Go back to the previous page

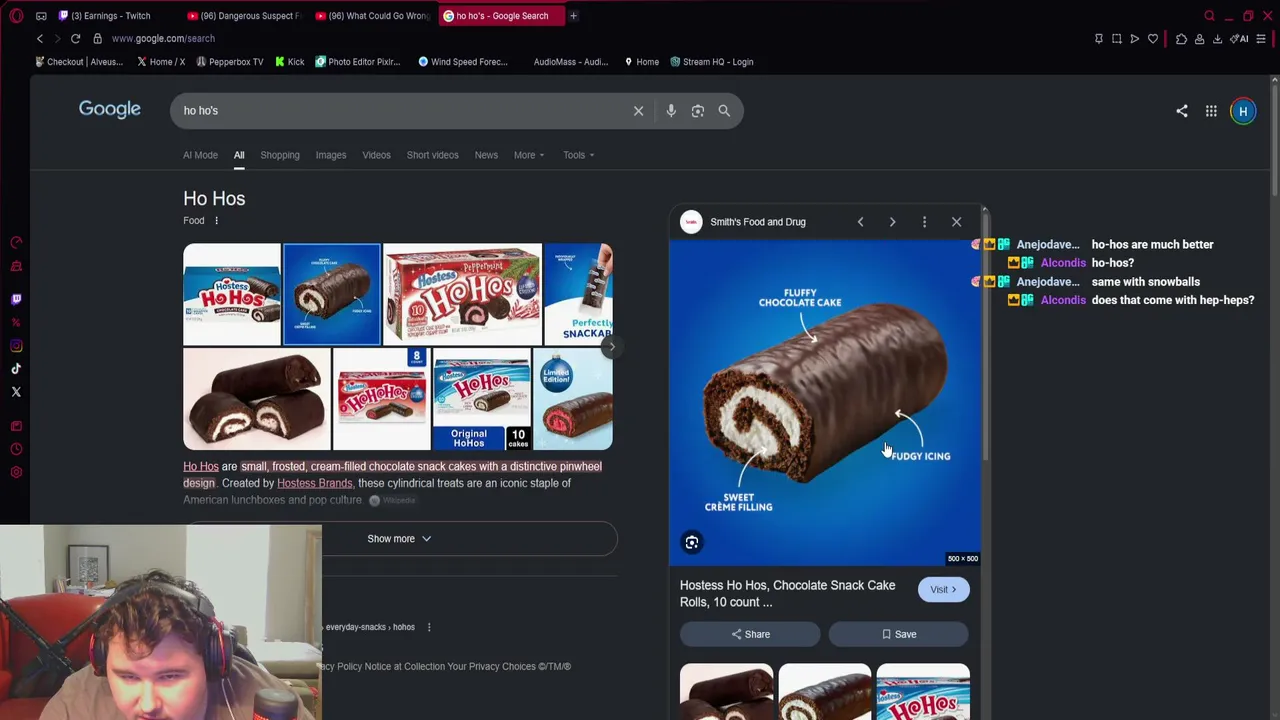[40, 38]
